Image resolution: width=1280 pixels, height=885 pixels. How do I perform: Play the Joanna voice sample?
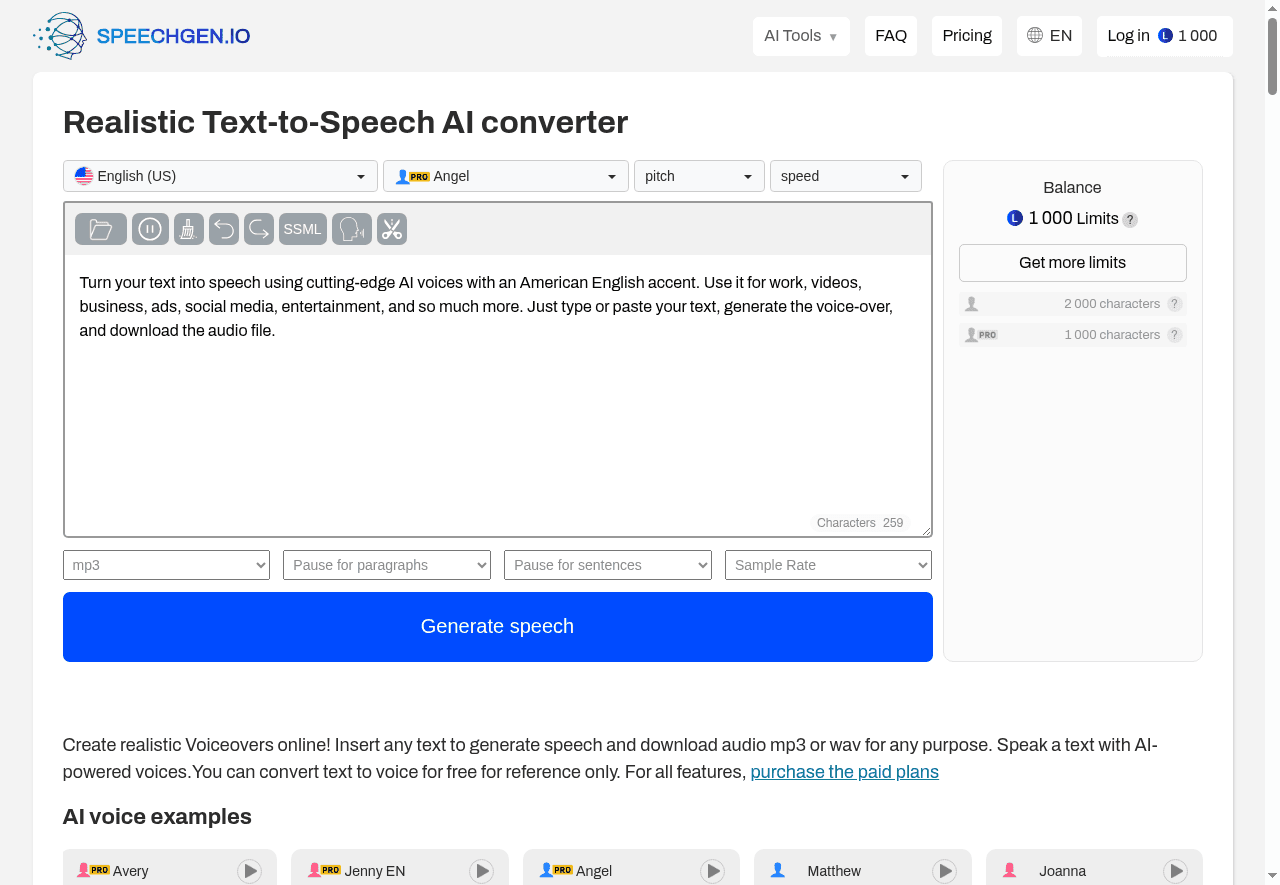click(x=1176, y=871)
